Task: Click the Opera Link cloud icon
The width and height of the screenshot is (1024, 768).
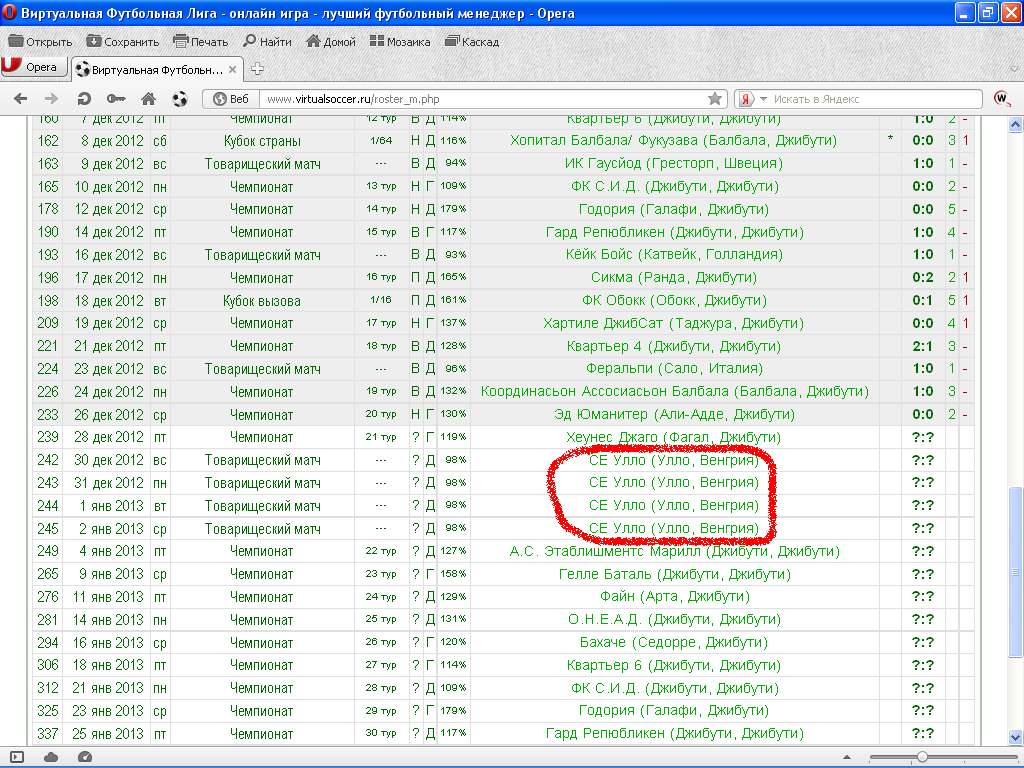Action: tap(51, 758)
